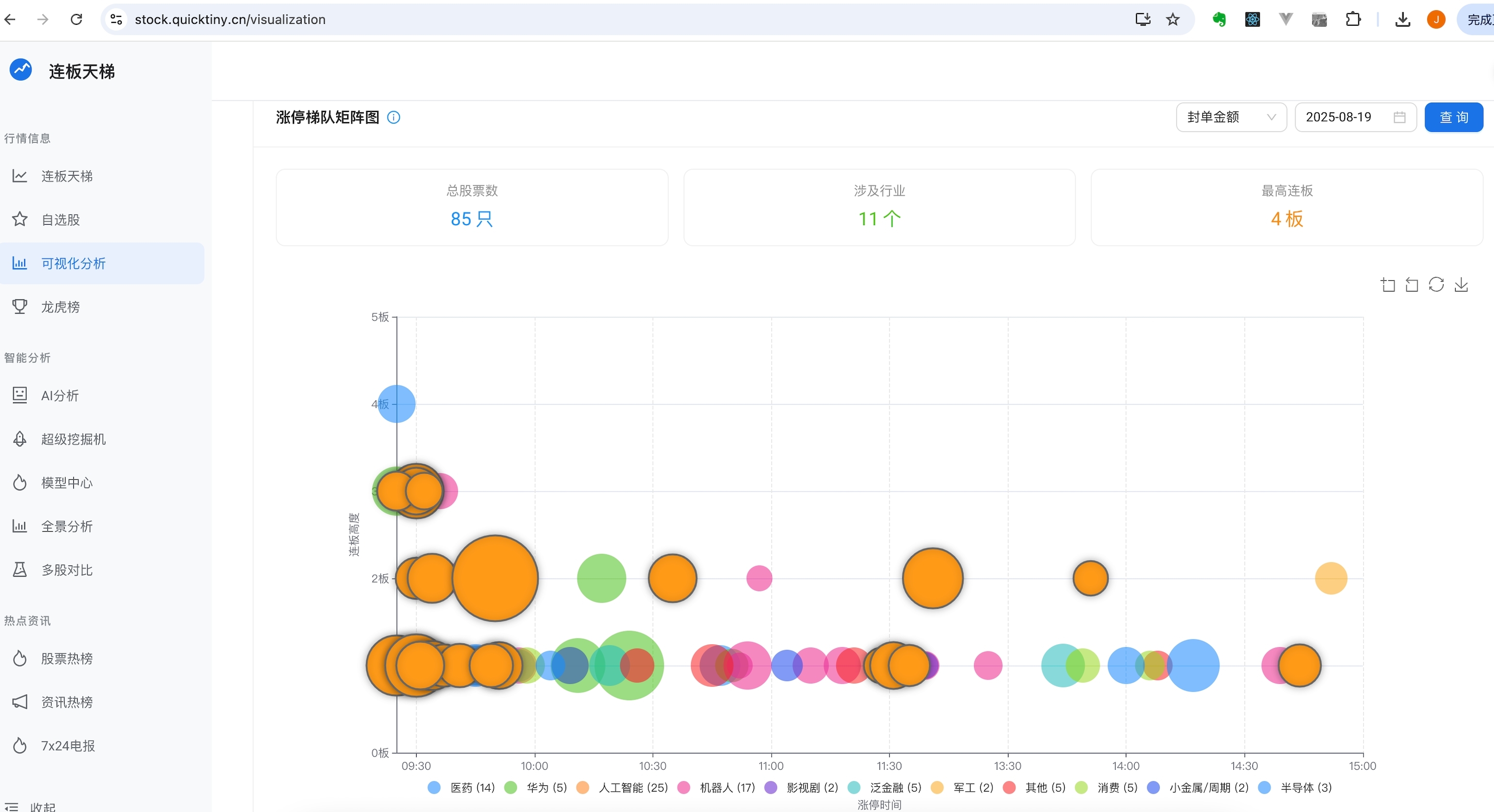Image resolution: width=1494 pixels, height=812 pixels.
Task: Toggle 机器人 (17) legend series
Action: (716, 787)
